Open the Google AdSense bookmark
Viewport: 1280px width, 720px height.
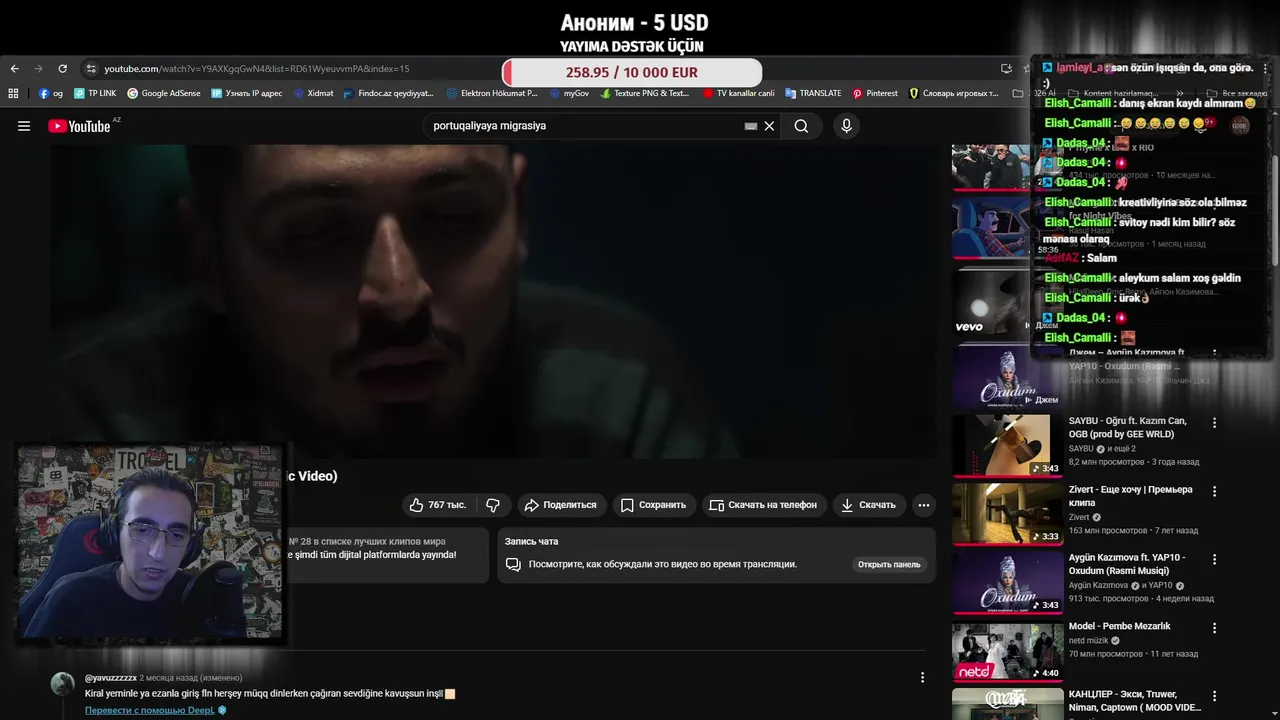163,93
